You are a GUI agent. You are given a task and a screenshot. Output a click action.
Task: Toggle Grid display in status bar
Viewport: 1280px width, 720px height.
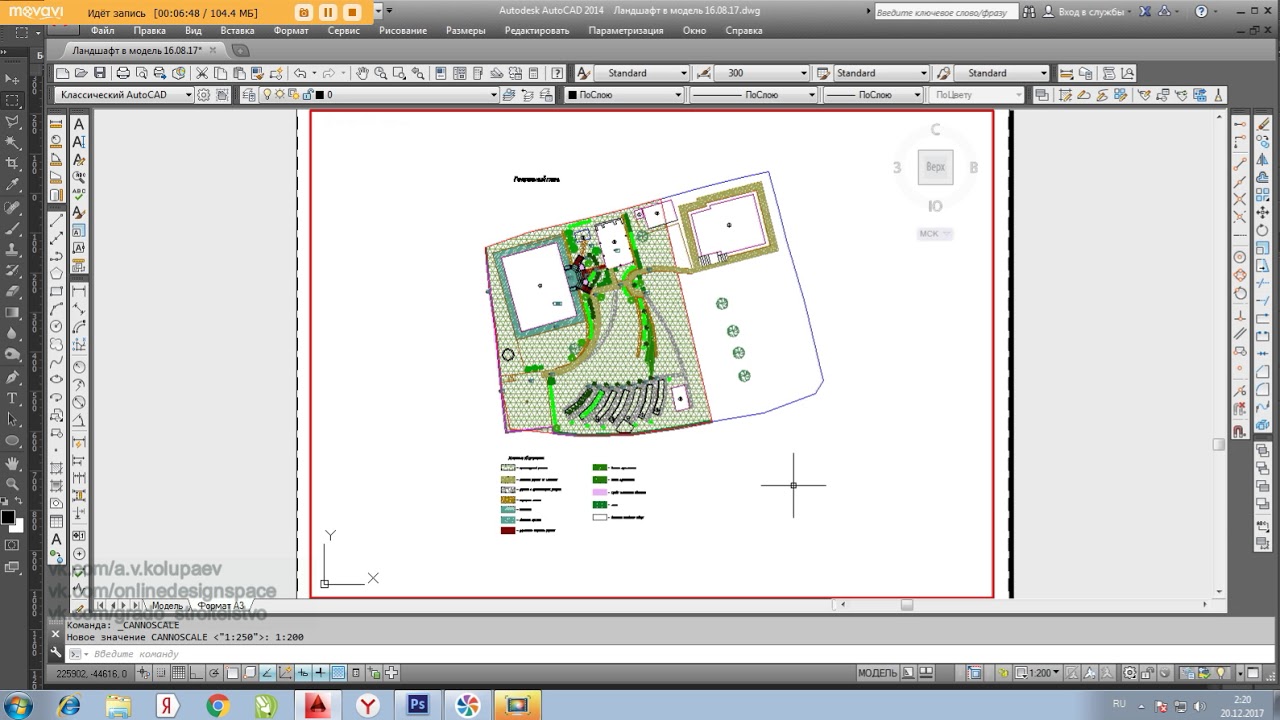178,673
